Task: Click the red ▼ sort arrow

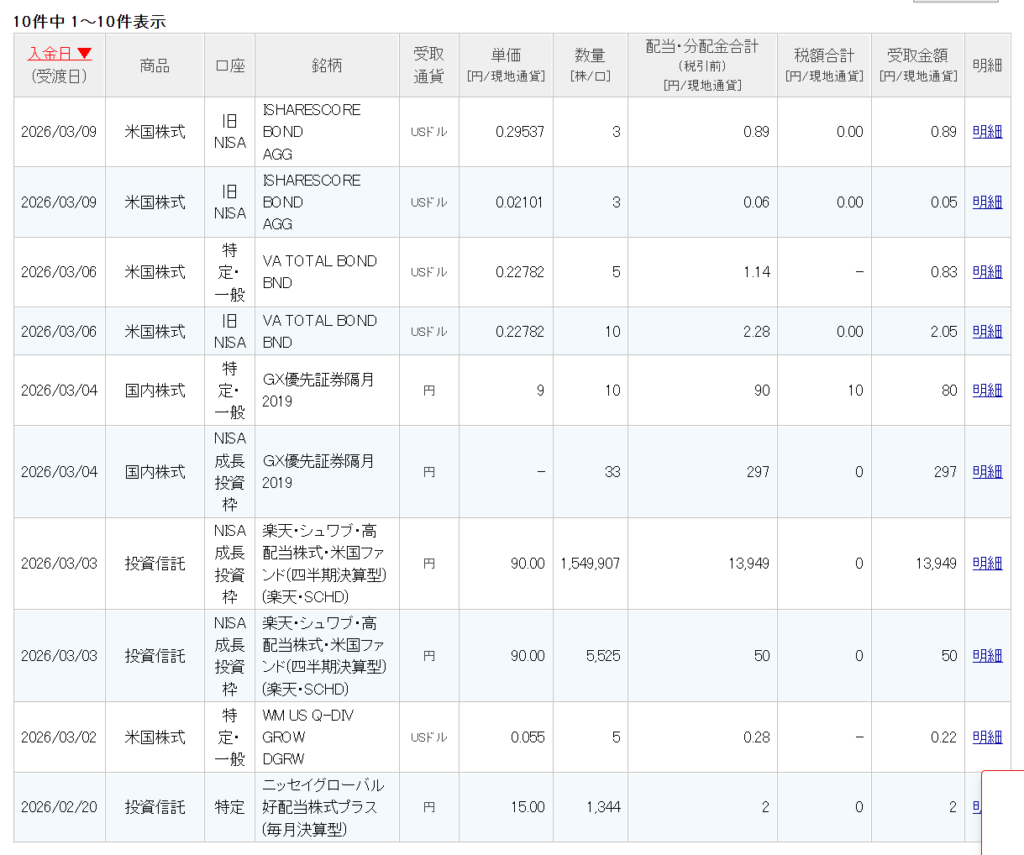Action: click(85, 54)
